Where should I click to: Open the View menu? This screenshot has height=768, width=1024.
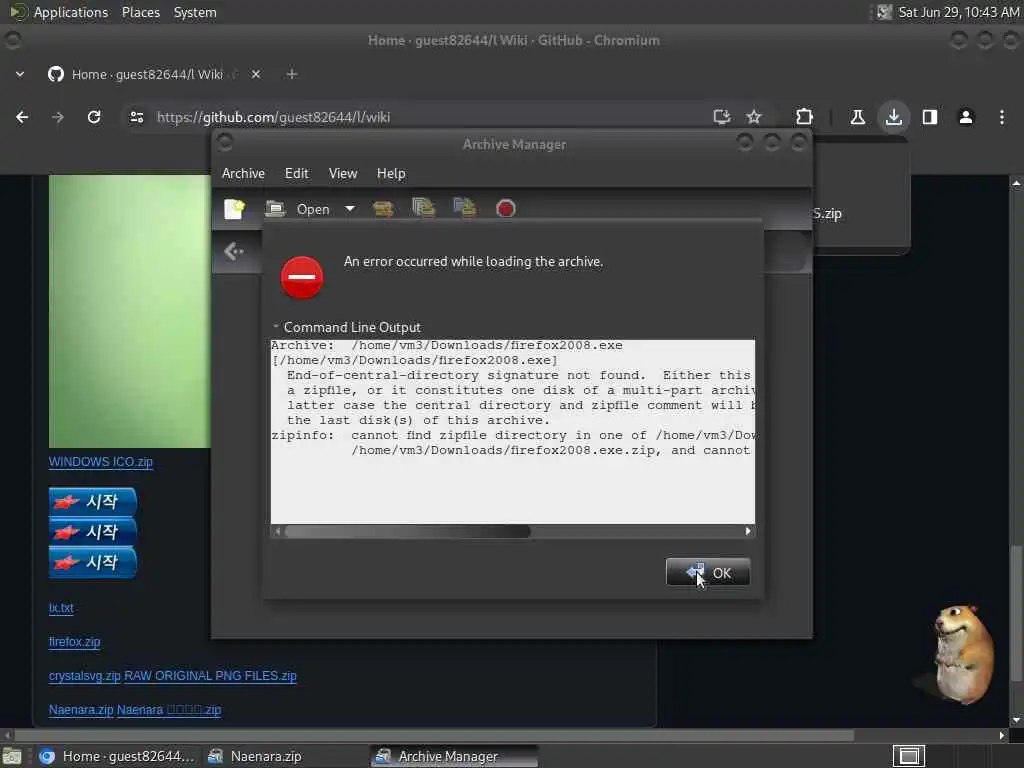(x=343, y=174)
